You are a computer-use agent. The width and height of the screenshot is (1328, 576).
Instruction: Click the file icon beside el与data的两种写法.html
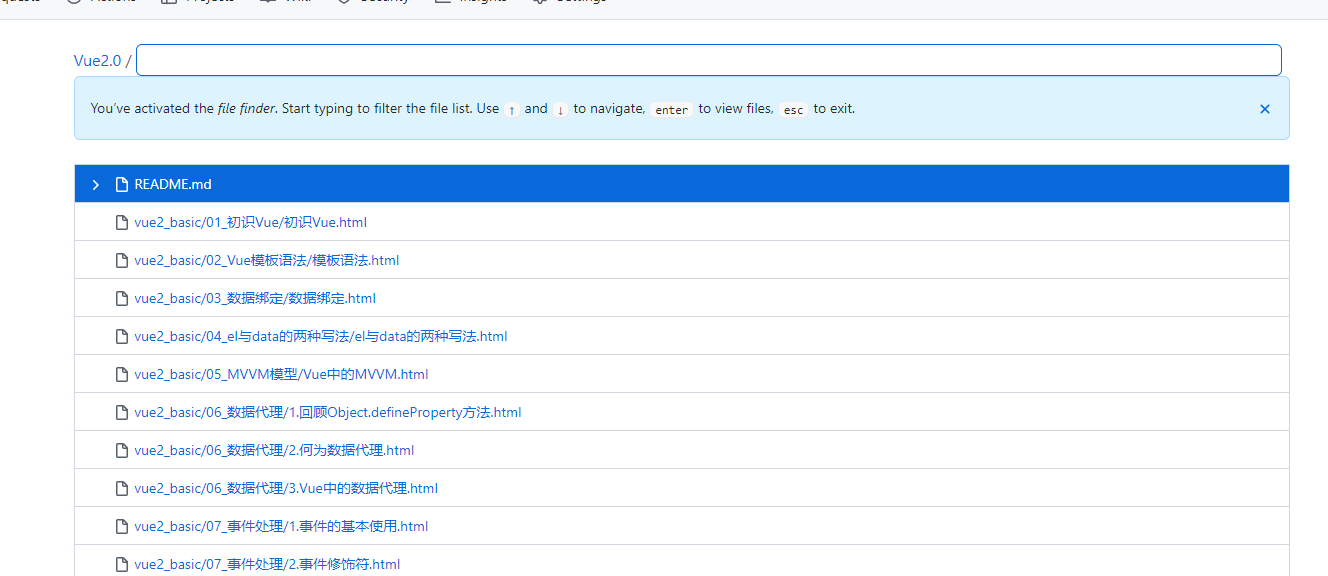click(x=122, y=337)
